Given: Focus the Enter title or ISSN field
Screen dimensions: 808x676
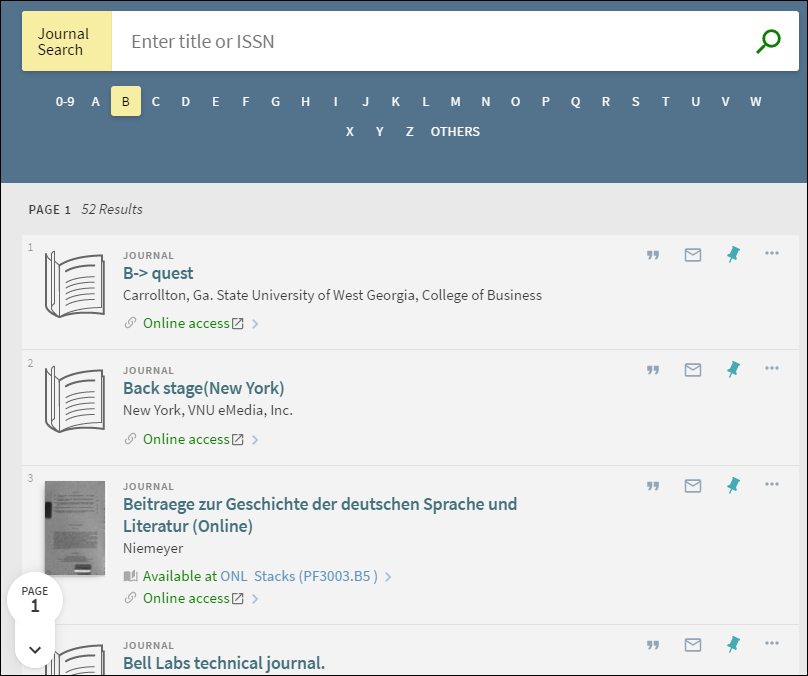Looking at the screenshot, I should click(430, 42).
